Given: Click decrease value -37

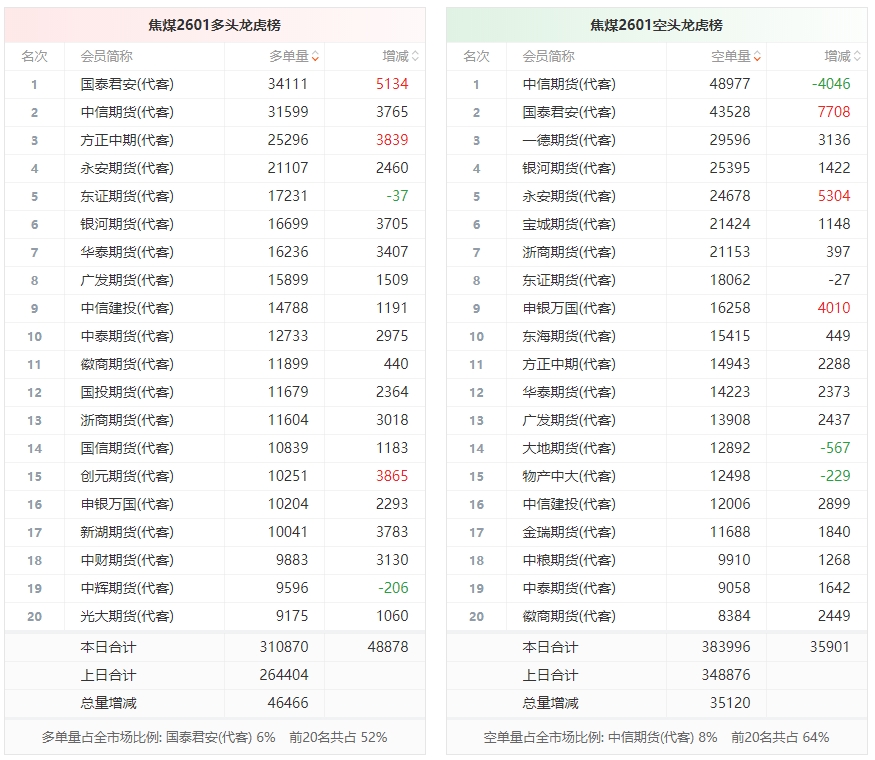Looking at the screenshot, I should pos(397,196).
